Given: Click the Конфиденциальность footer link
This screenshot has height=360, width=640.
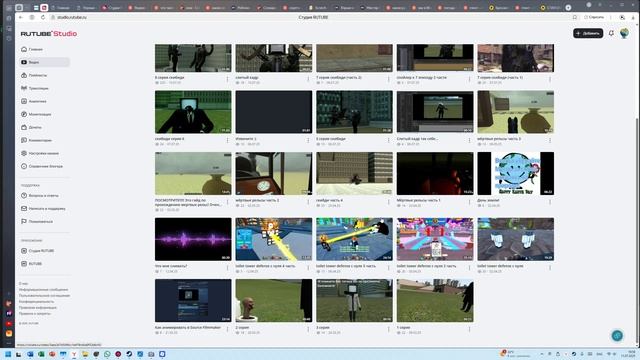Looking at the screenshot, I should pyautogui.click(x=36, y=302).
